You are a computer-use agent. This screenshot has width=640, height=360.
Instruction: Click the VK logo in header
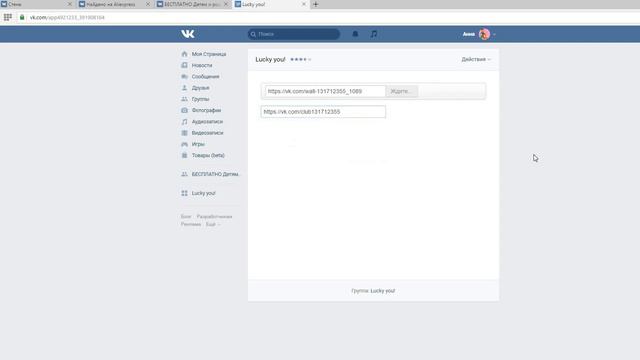(x=188, y=34)
